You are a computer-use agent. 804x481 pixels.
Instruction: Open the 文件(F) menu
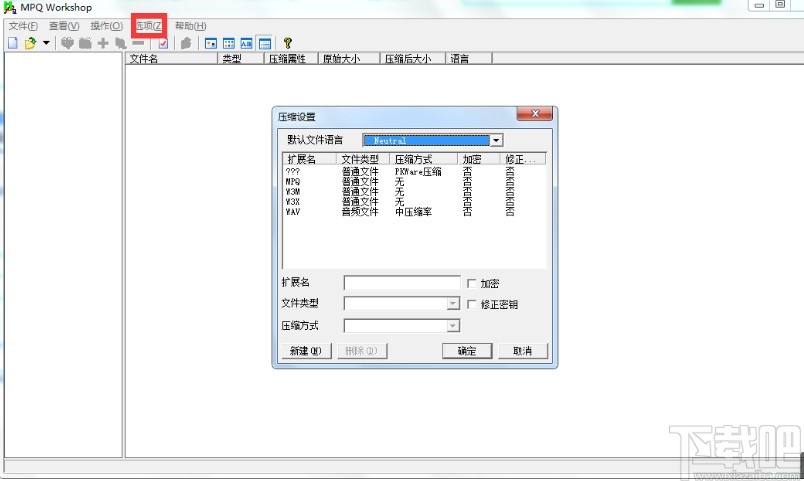pyautogui.click(x=23, y=26)
